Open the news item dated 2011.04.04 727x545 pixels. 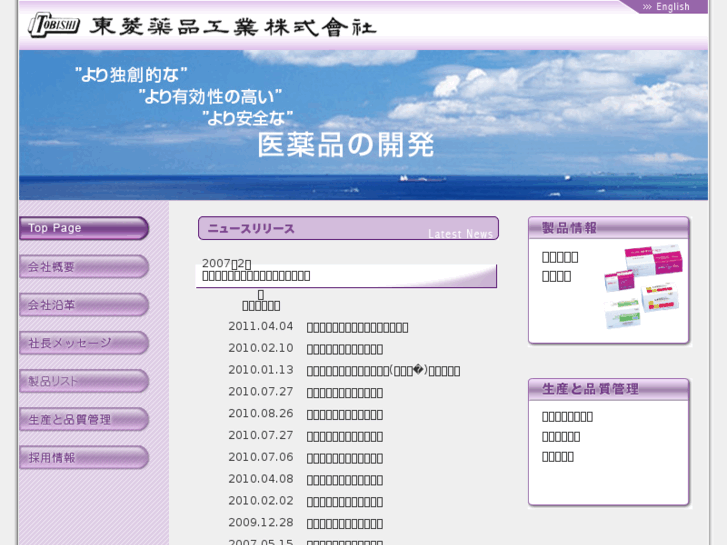357,327
